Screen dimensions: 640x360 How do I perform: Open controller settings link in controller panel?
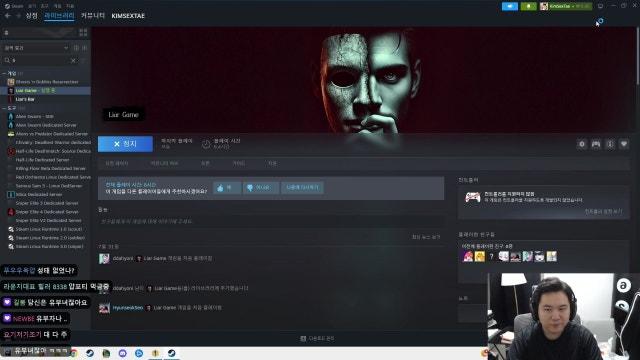pyautogui.click(x=603, y=211)
